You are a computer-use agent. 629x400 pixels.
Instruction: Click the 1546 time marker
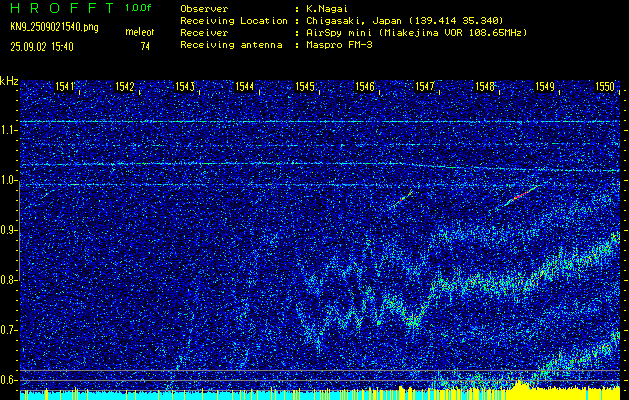coord(365,86)
